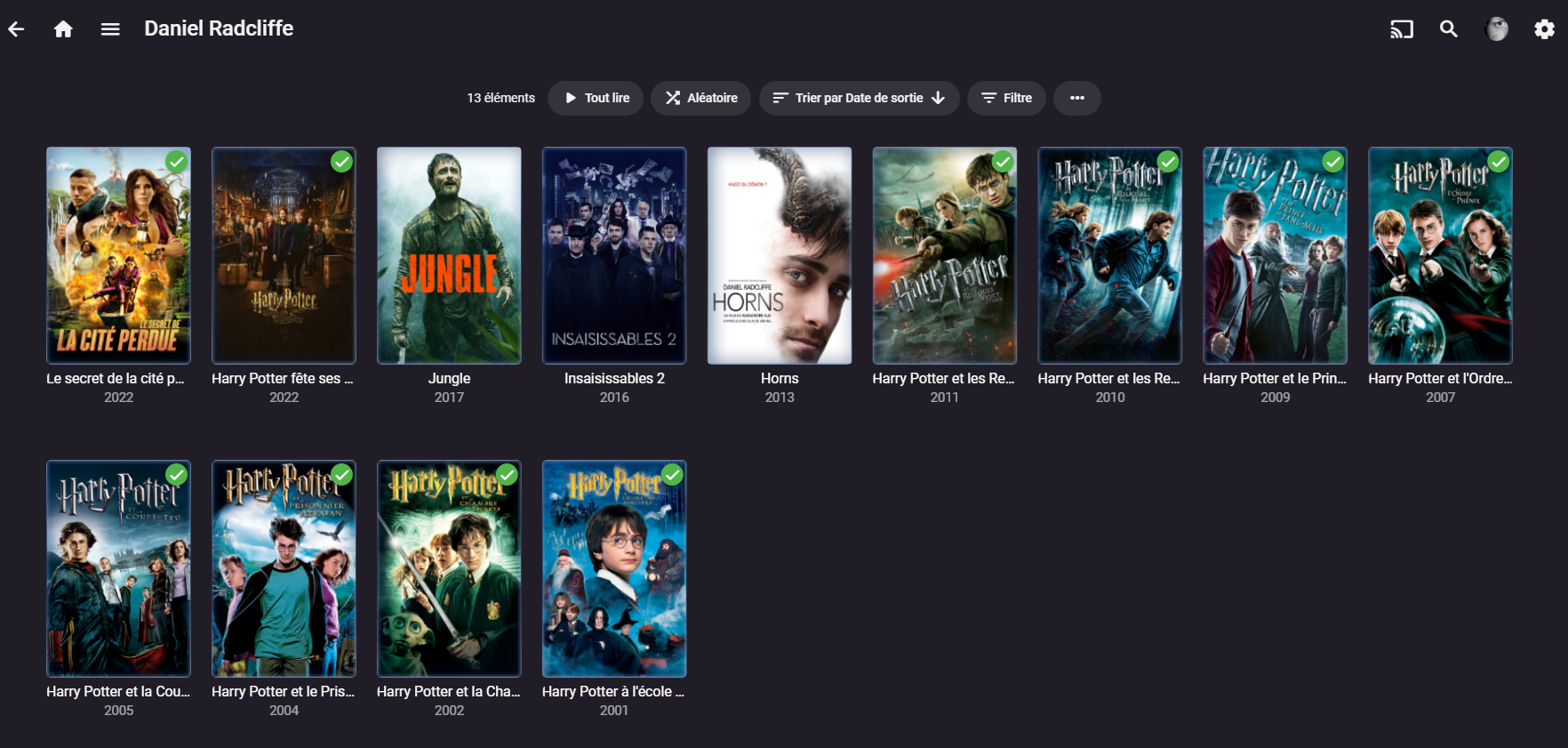Click the '13 éléments' count text

point(501,98)
